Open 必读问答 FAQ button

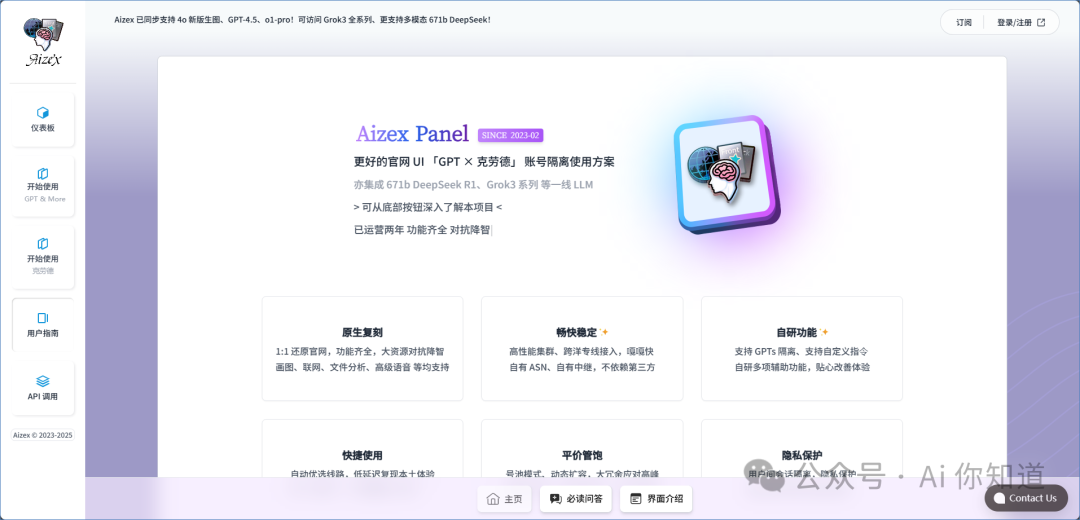pyautogui.click(x=575, y=499)
